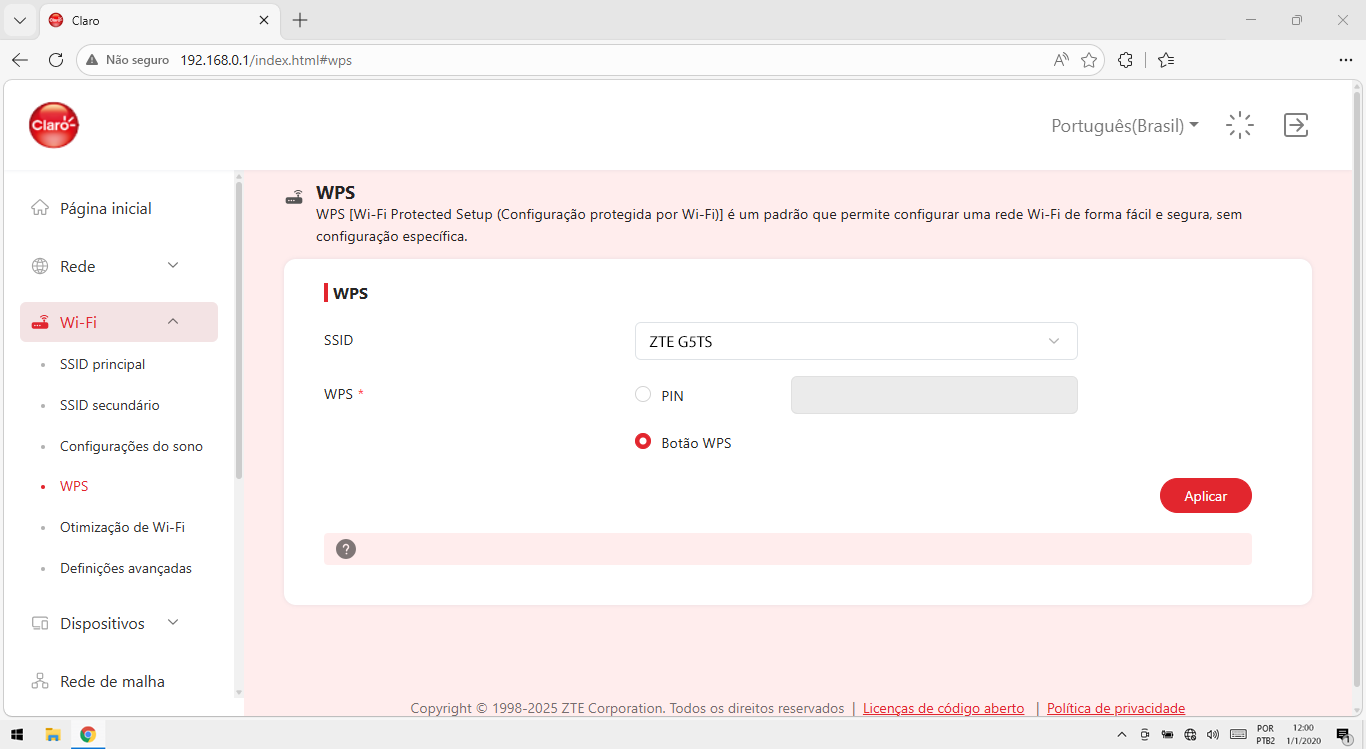Open the network globe icon in the tray
Viewport: 1366px width, 749px height.
coord(1190,735)
